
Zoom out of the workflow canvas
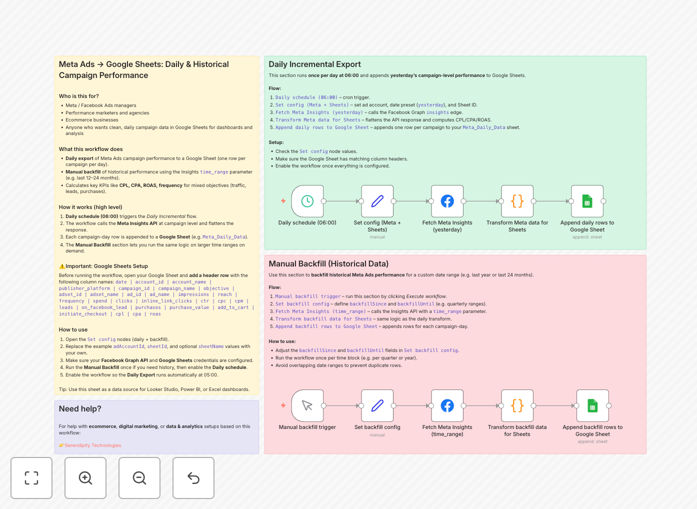click(139, 478)
